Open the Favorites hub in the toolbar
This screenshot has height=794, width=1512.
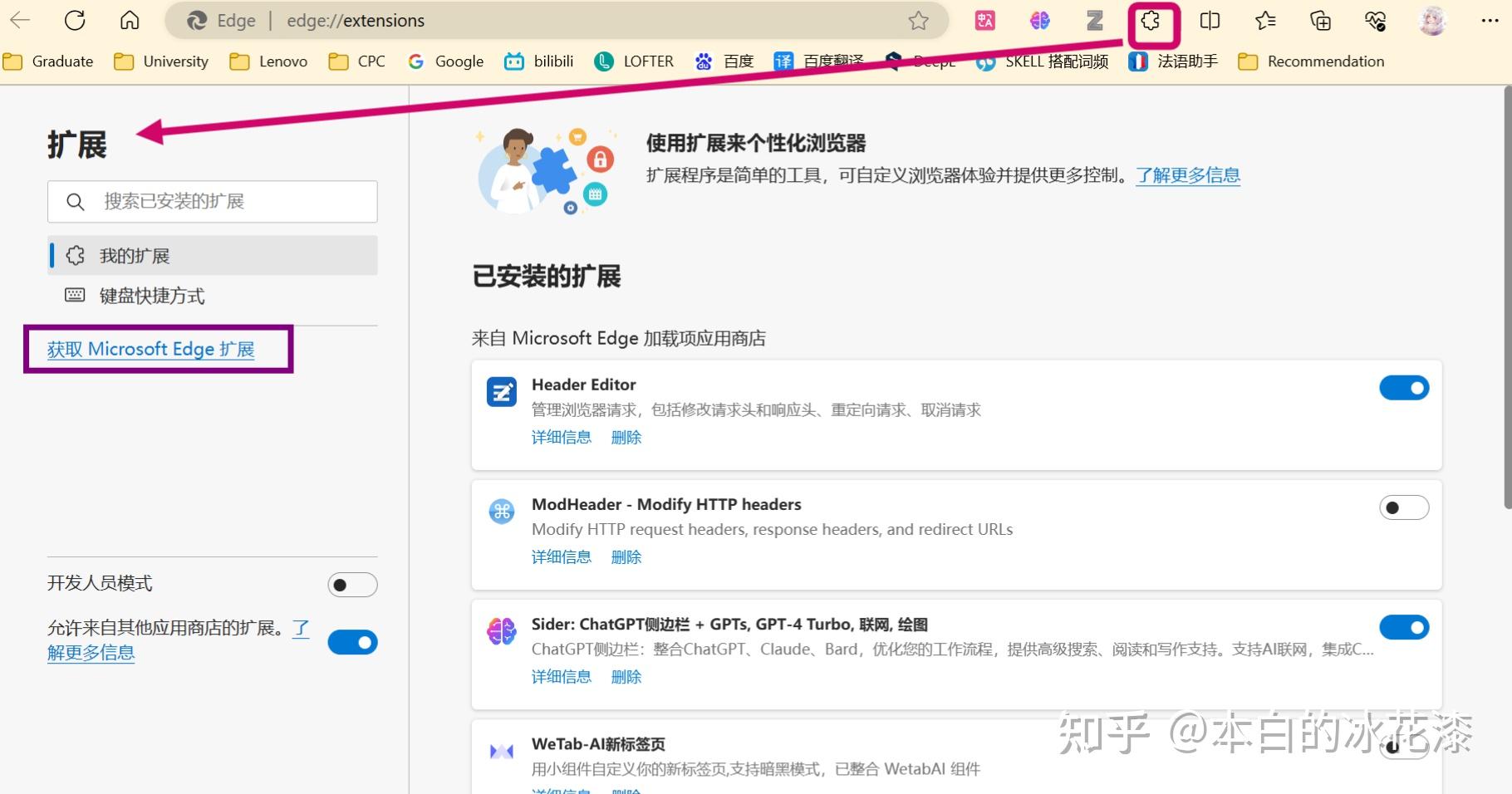[1265, 21]
